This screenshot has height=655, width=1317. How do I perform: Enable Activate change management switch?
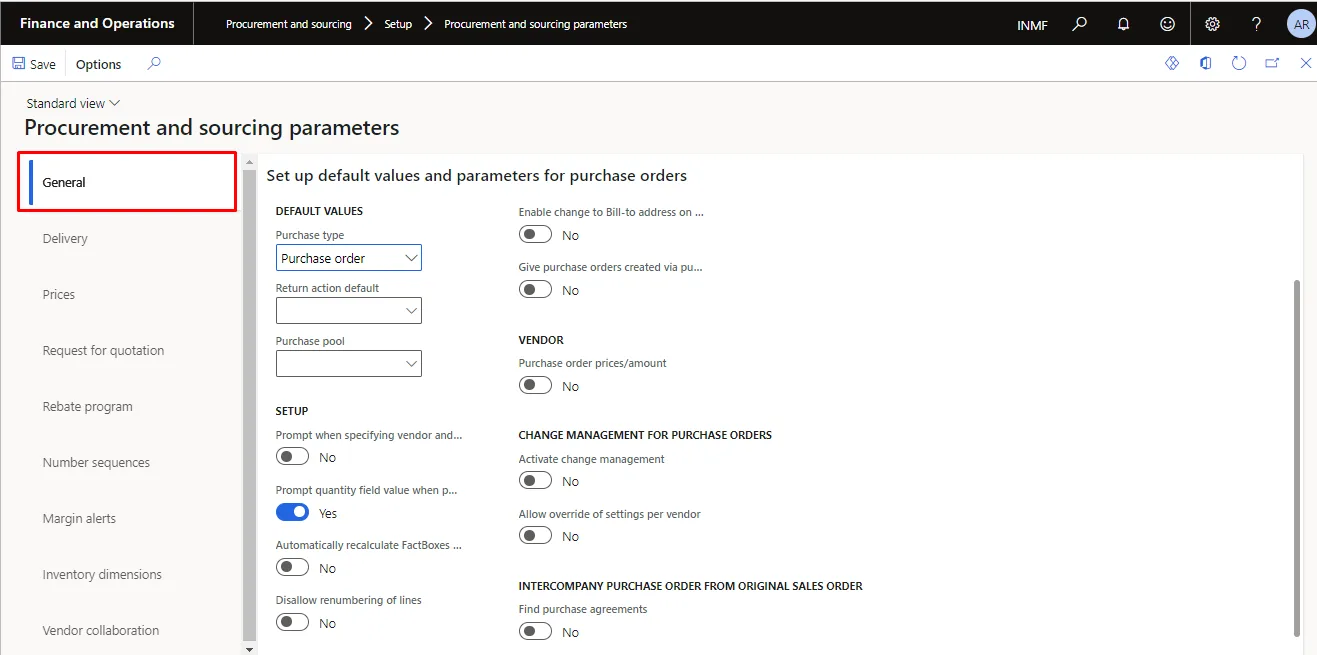pos(535,480)
